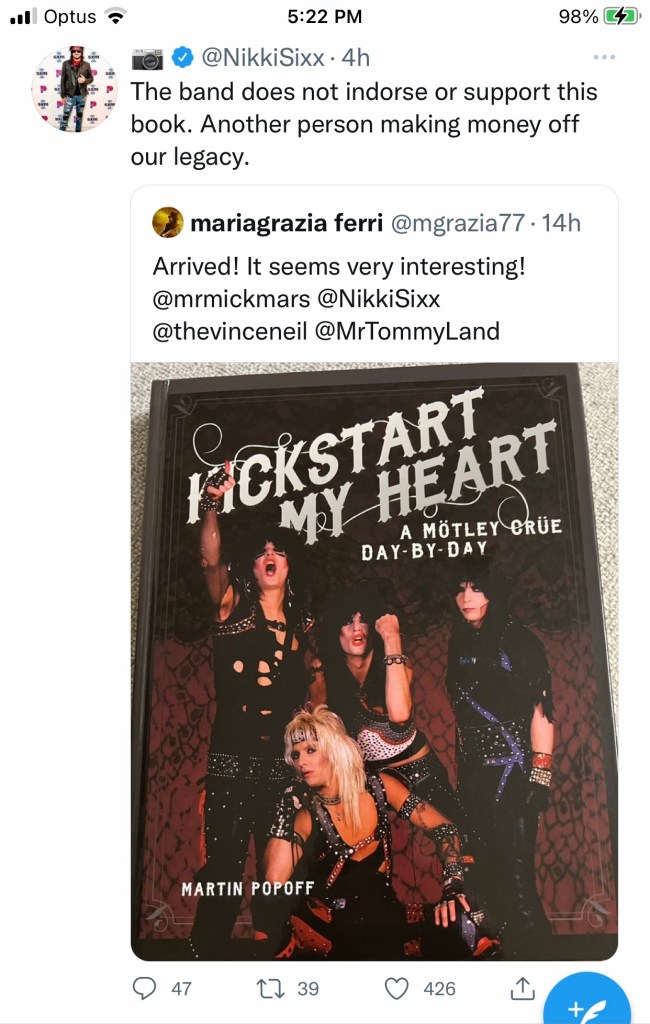Tap the @thevinceneil mention
The width and height of the screenshot is (650, 1024).
(229, 331)
